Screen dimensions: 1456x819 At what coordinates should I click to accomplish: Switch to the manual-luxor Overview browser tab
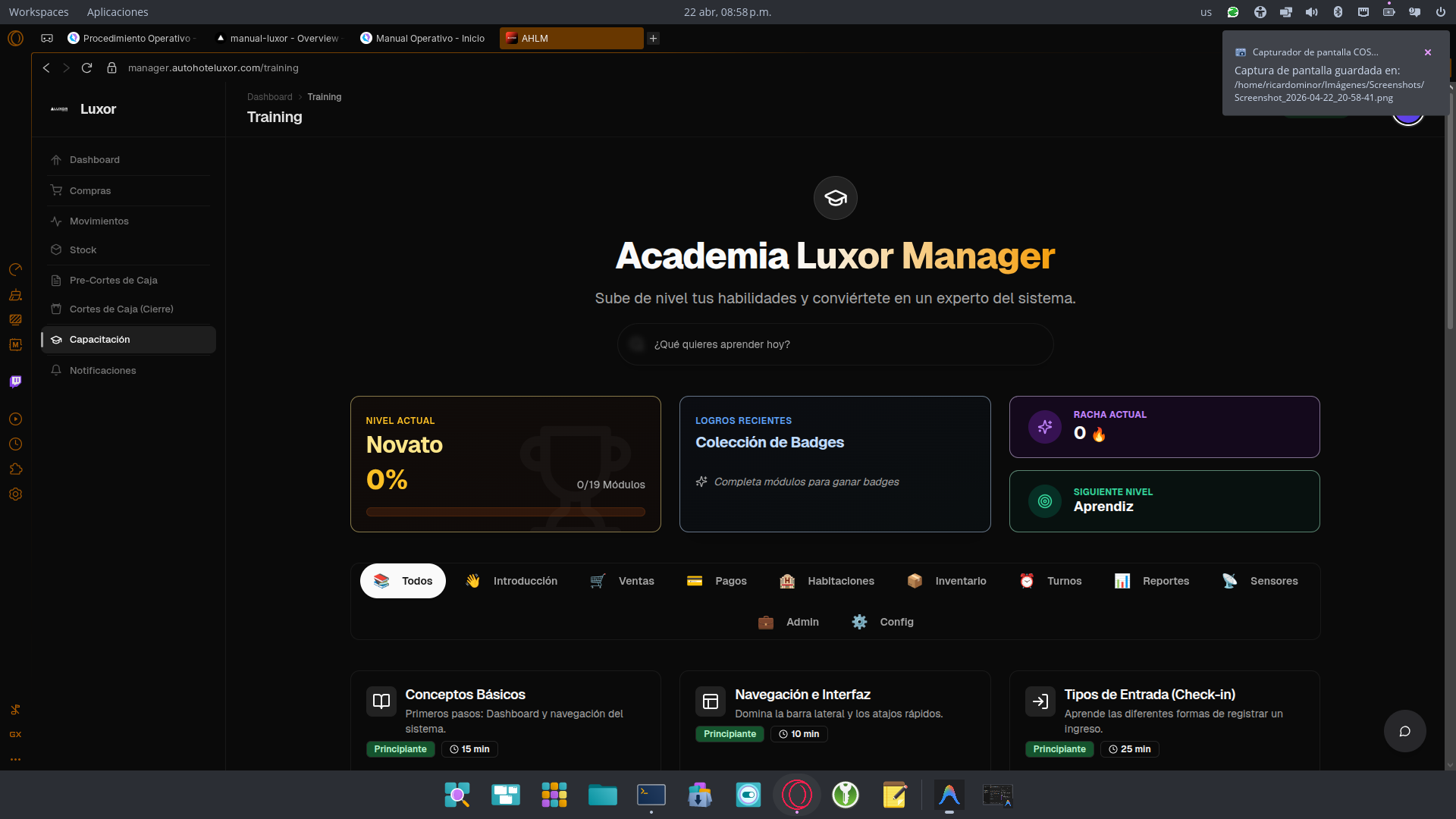coord(279,38)
